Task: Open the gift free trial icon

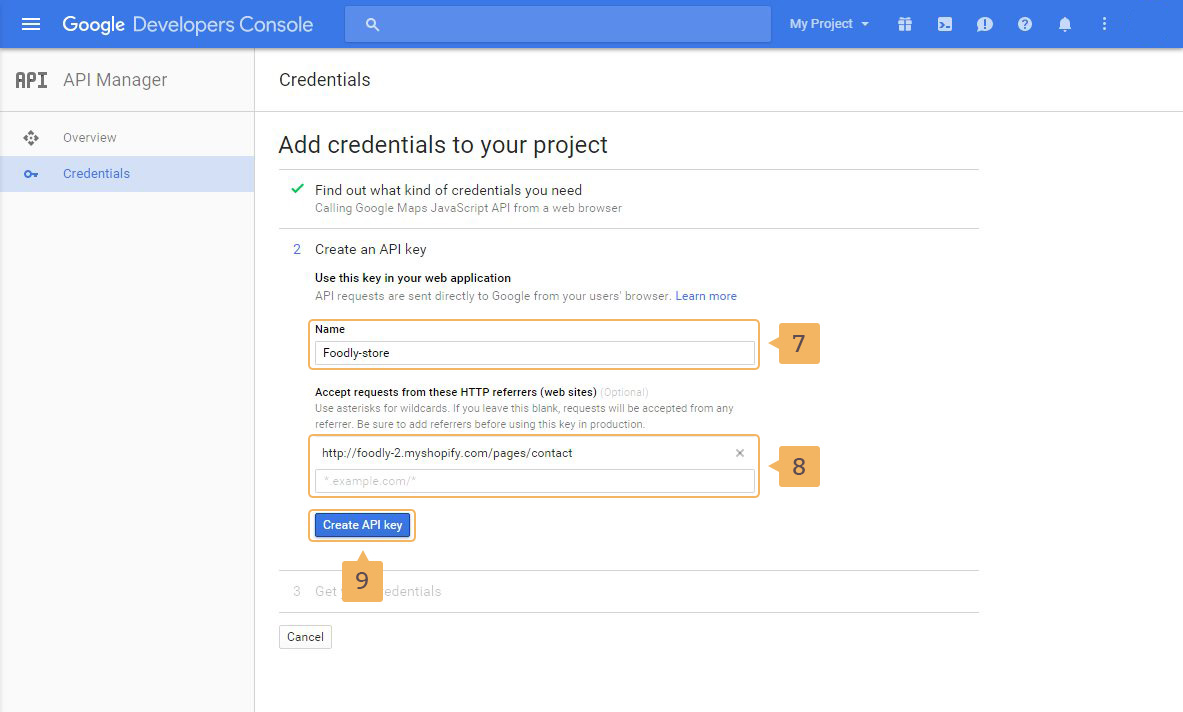Action: click(x=905, y=24)
